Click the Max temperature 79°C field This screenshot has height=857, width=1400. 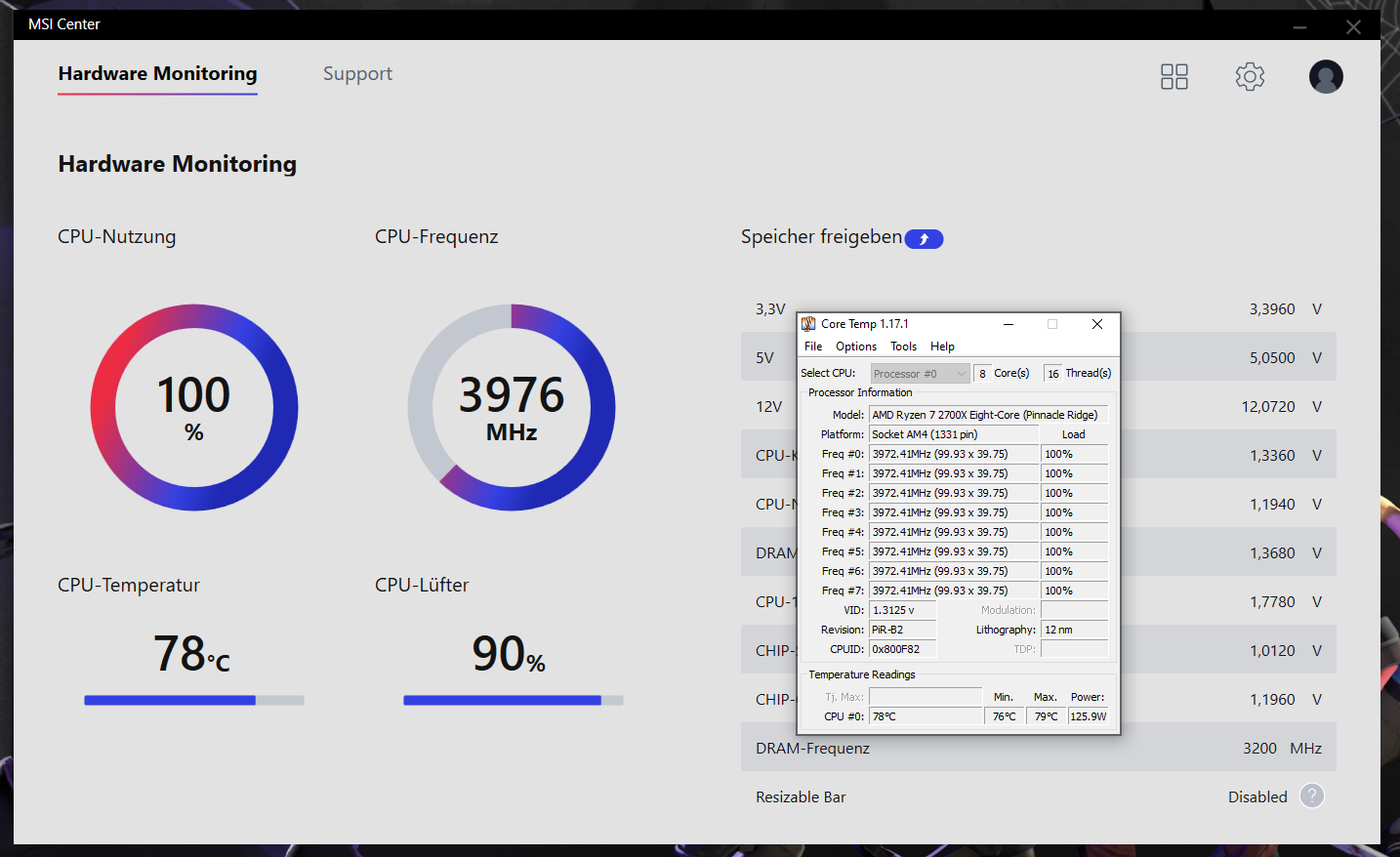[x=1046, y=716]
